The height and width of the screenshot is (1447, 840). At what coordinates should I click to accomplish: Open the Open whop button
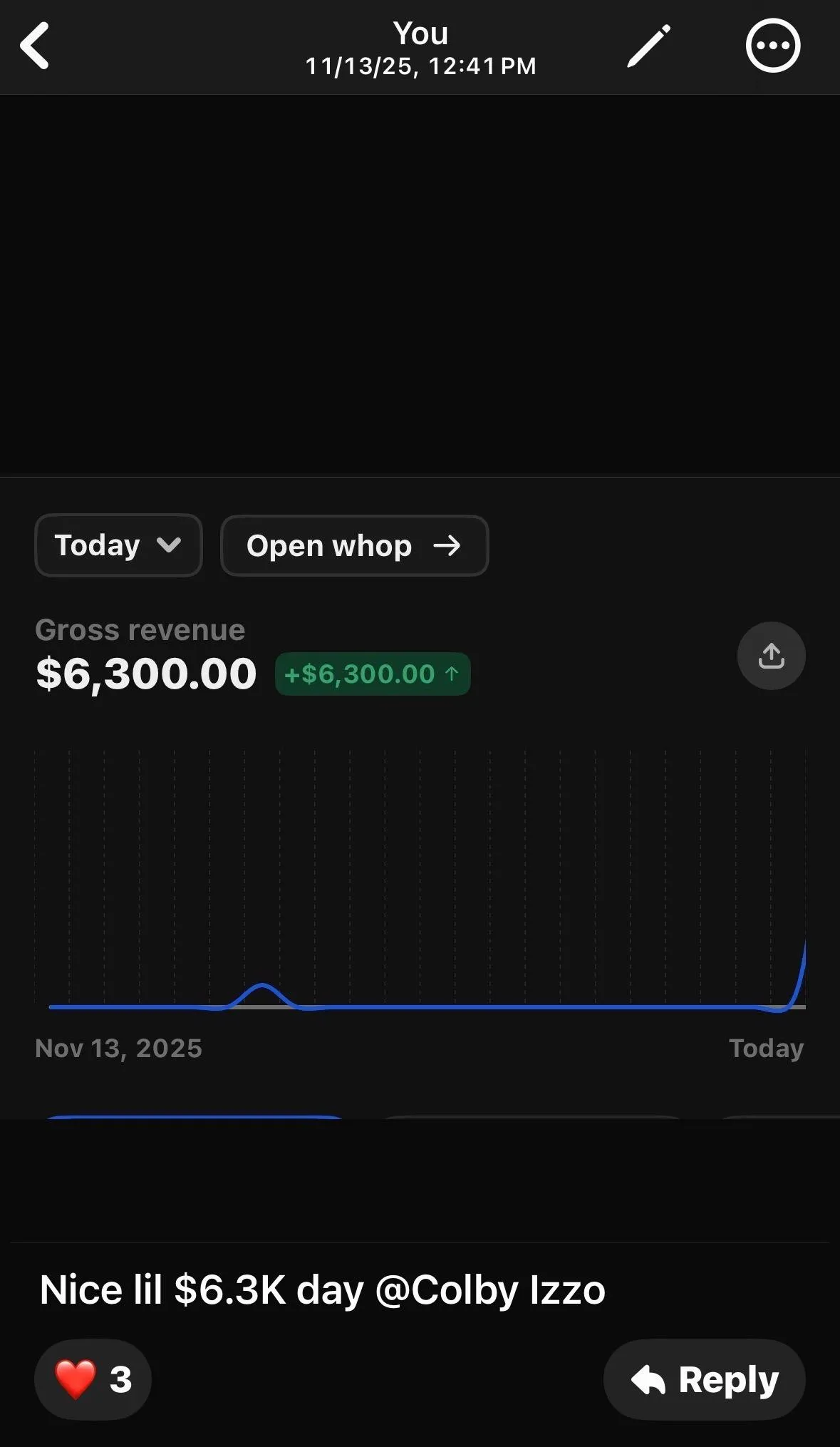tap(355, 545)
